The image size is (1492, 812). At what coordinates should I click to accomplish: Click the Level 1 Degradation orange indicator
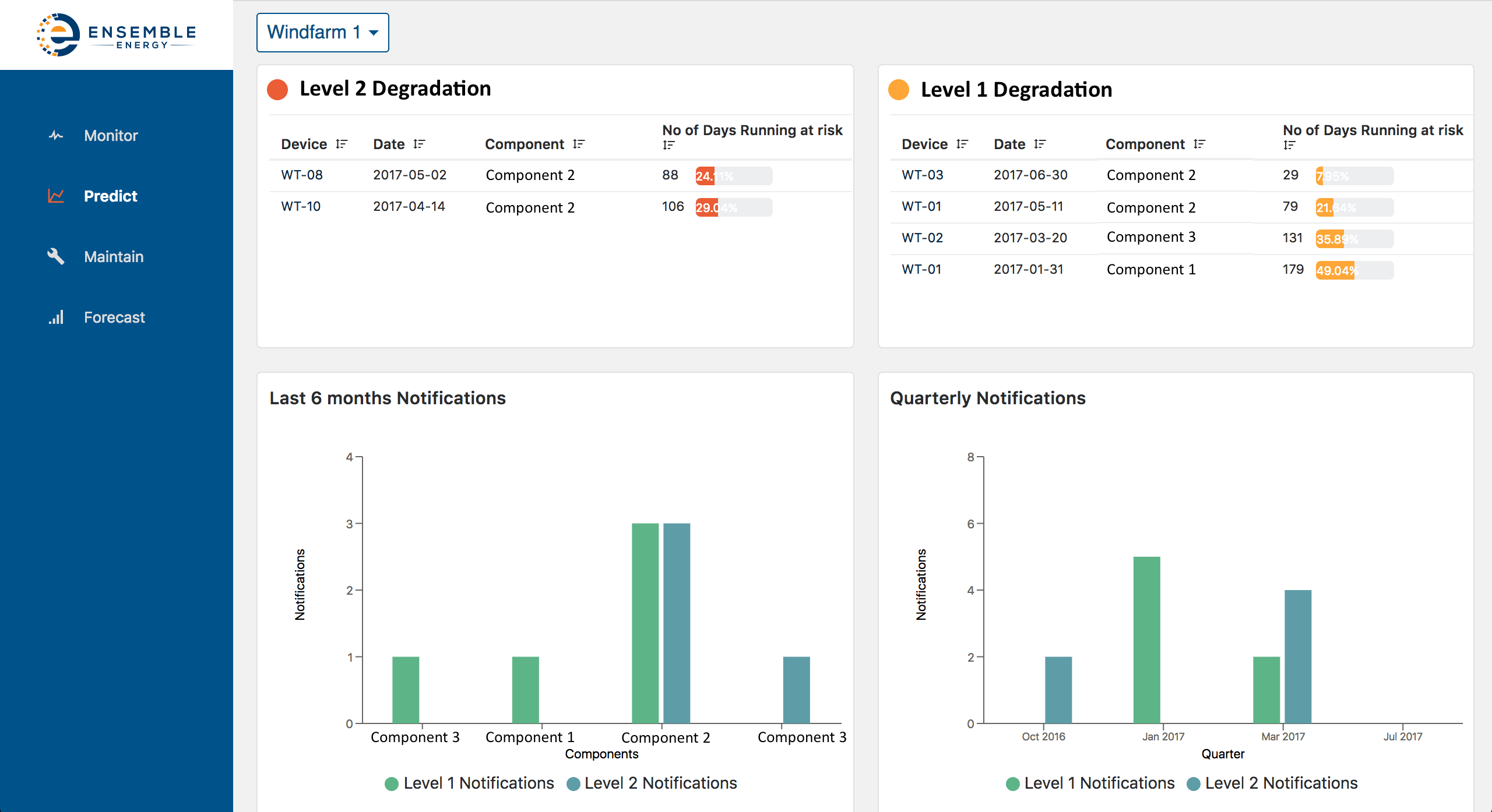coord(898,90)
